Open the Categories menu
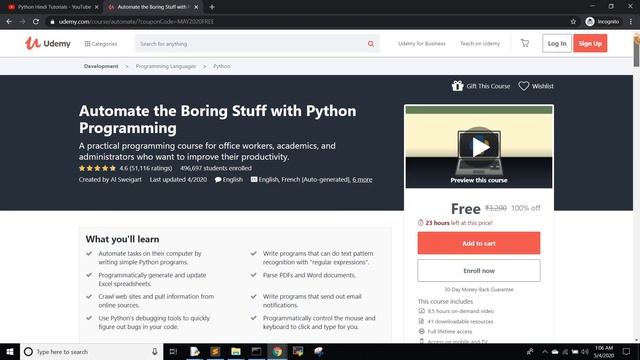Screen dimensions: 640x360 pos(101,44)
